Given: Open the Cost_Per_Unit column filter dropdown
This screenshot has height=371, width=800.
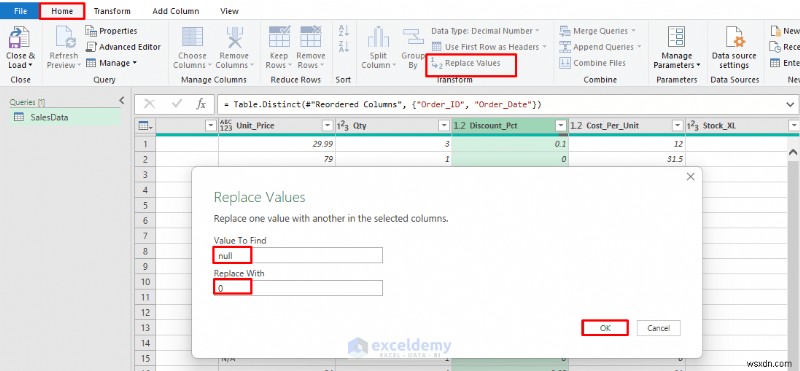Looking at the screenshot, I should (x=678, y=126).
